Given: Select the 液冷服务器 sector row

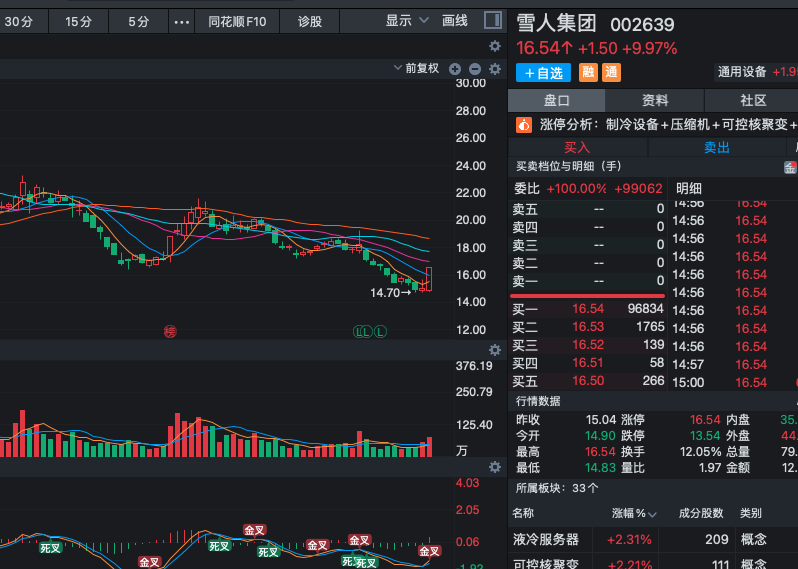Looking at the screenshot, I should tap(653, 539).
